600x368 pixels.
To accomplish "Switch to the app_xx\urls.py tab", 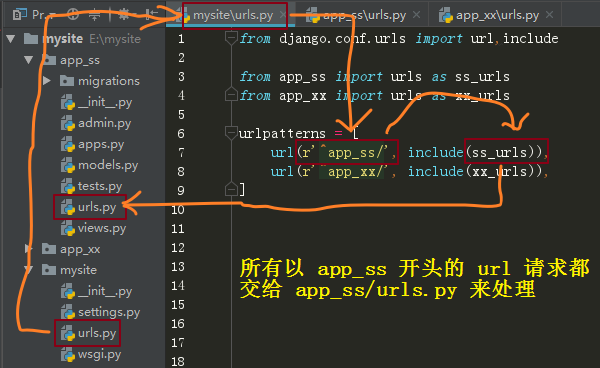I will (x=497, y=15).
